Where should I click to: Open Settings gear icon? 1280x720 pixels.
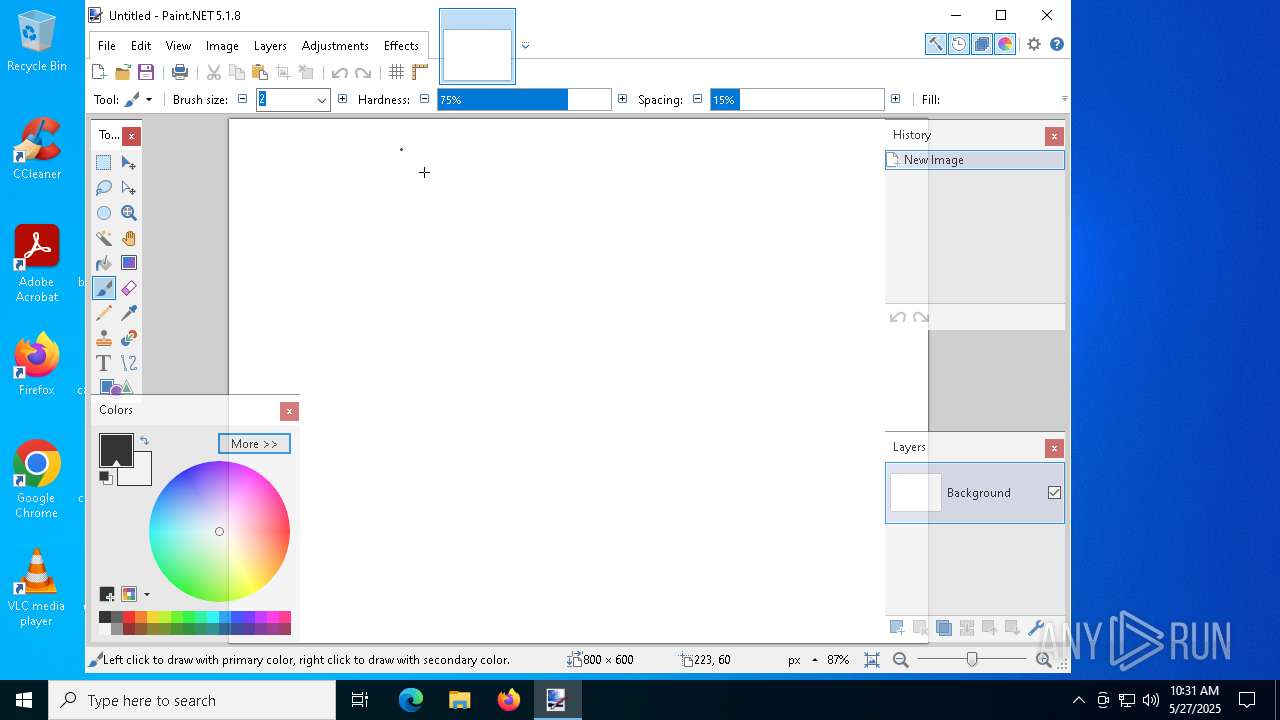[1034, 44]
